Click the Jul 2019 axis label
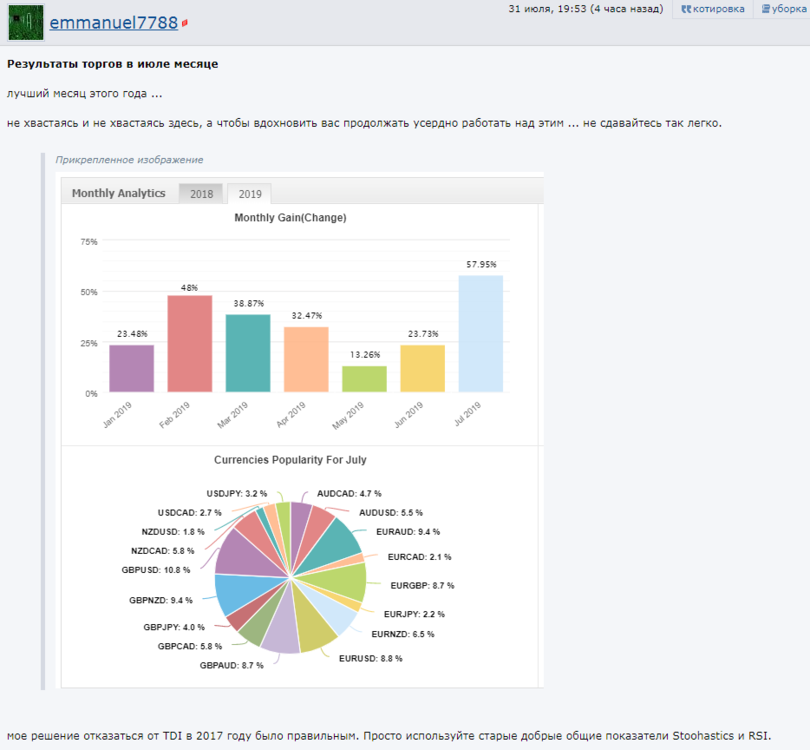The width and height of the screenshot is (810, 750). pos(468,414)
